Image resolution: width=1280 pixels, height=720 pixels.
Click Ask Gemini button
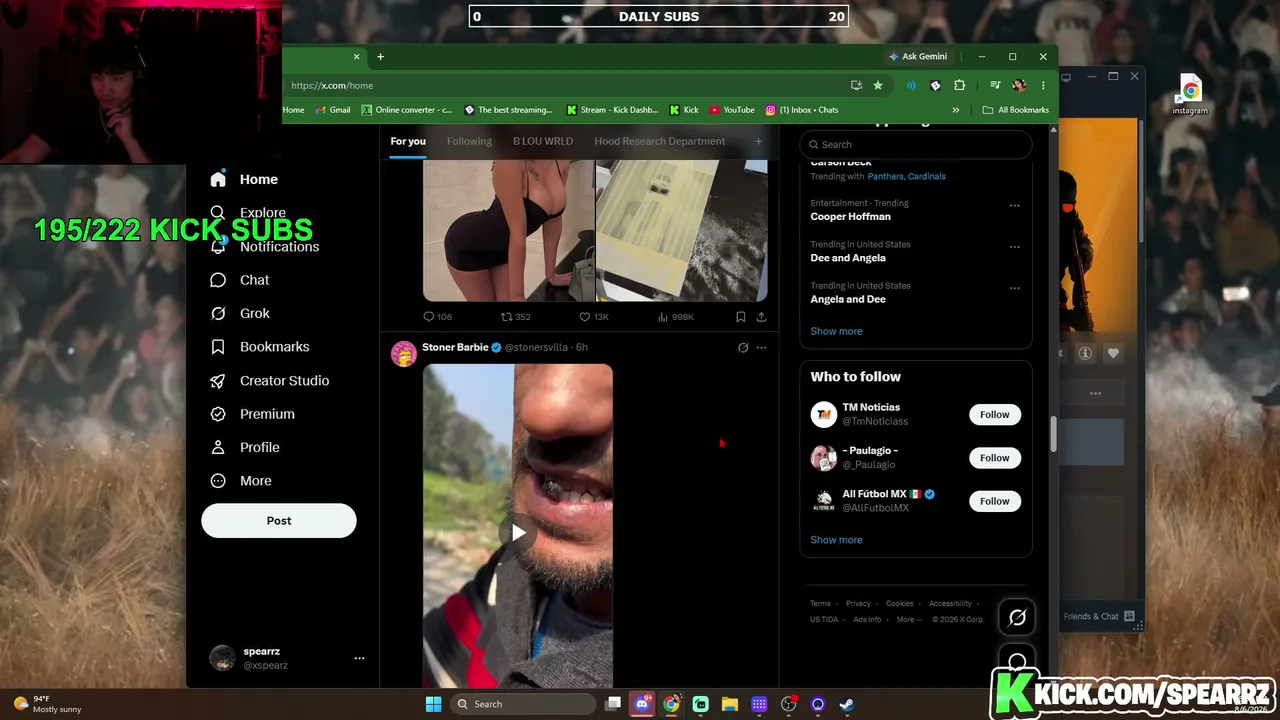point(917,57)
